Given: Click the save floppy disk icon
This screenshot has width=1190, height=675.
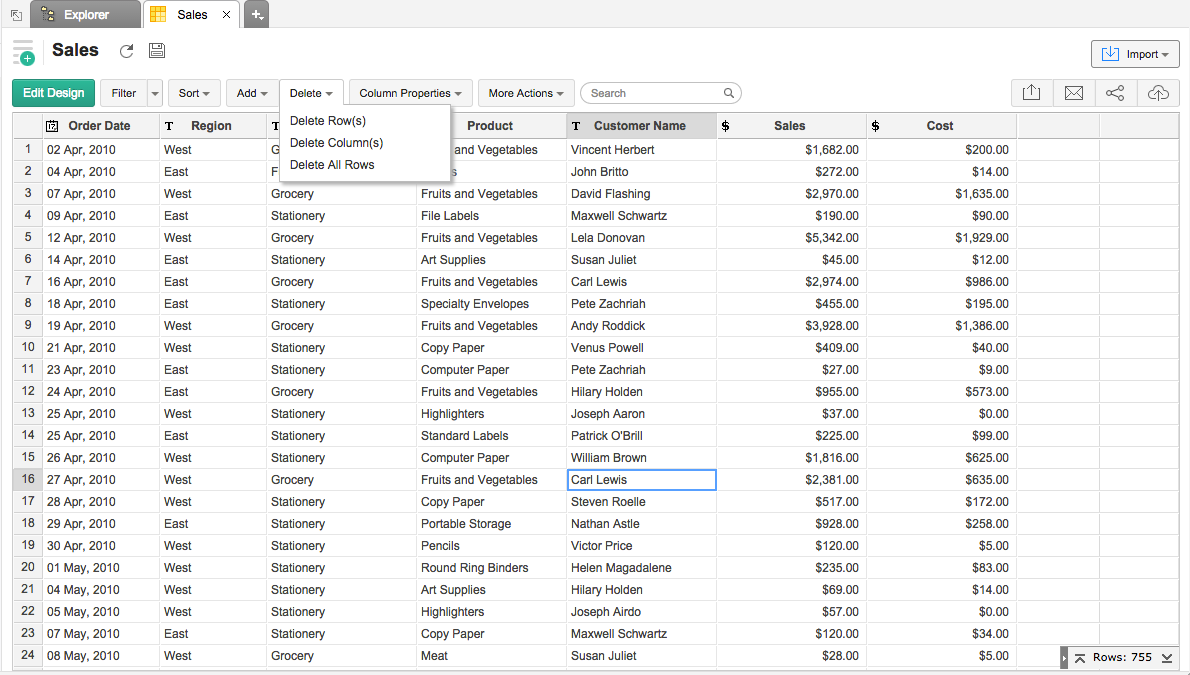Looking at the screenshot, I should click(157, 51).
